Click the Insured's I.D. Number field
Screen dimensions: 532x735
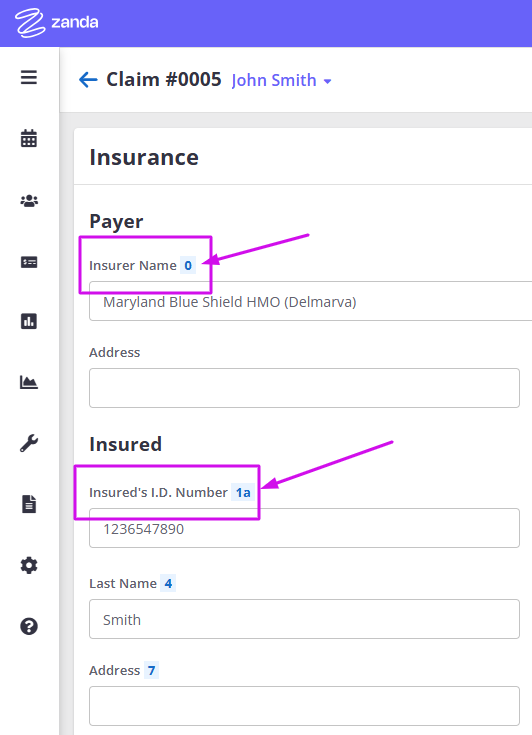(304, 528)
